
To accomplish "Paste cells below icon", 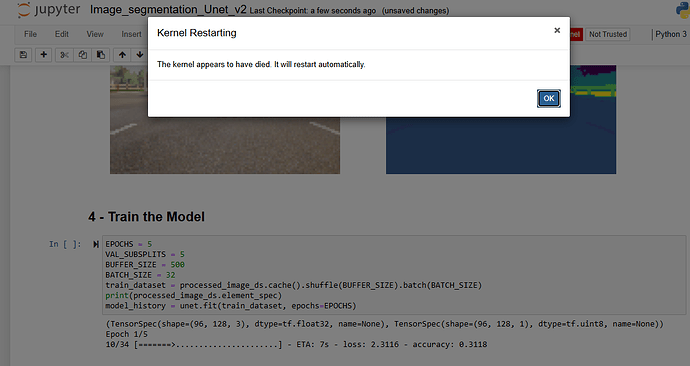I will pos(101,55).
